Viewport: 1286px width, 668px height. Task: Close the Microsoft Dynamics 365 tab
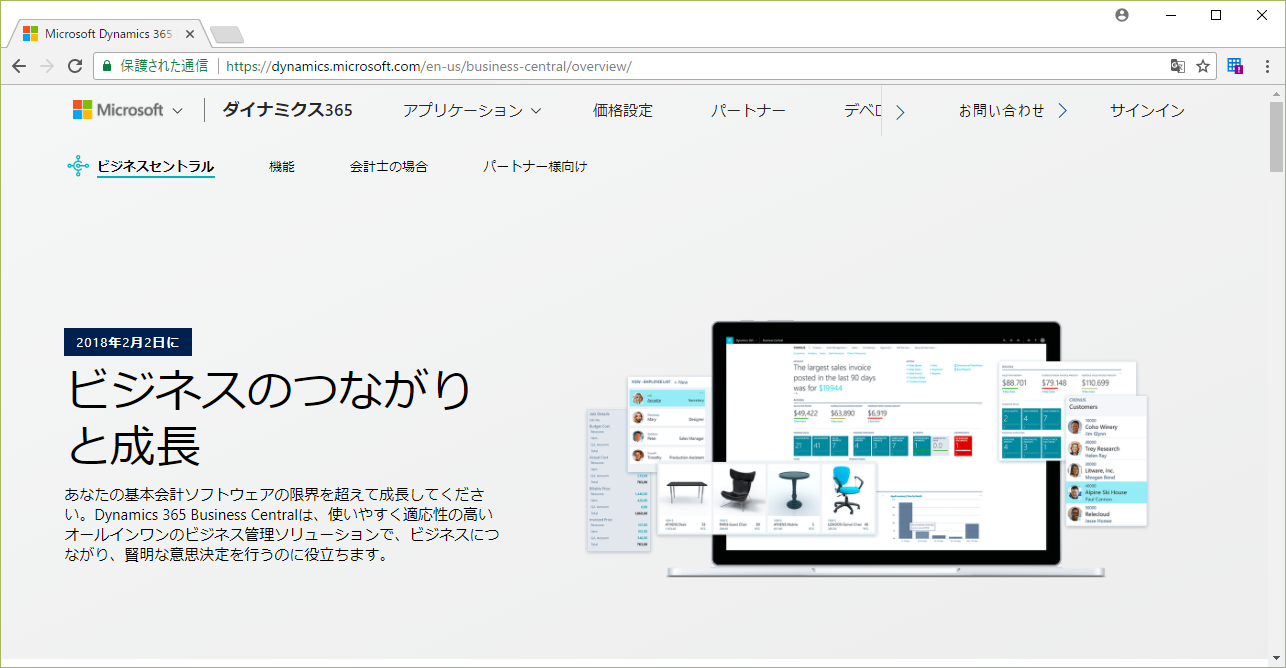190,33
